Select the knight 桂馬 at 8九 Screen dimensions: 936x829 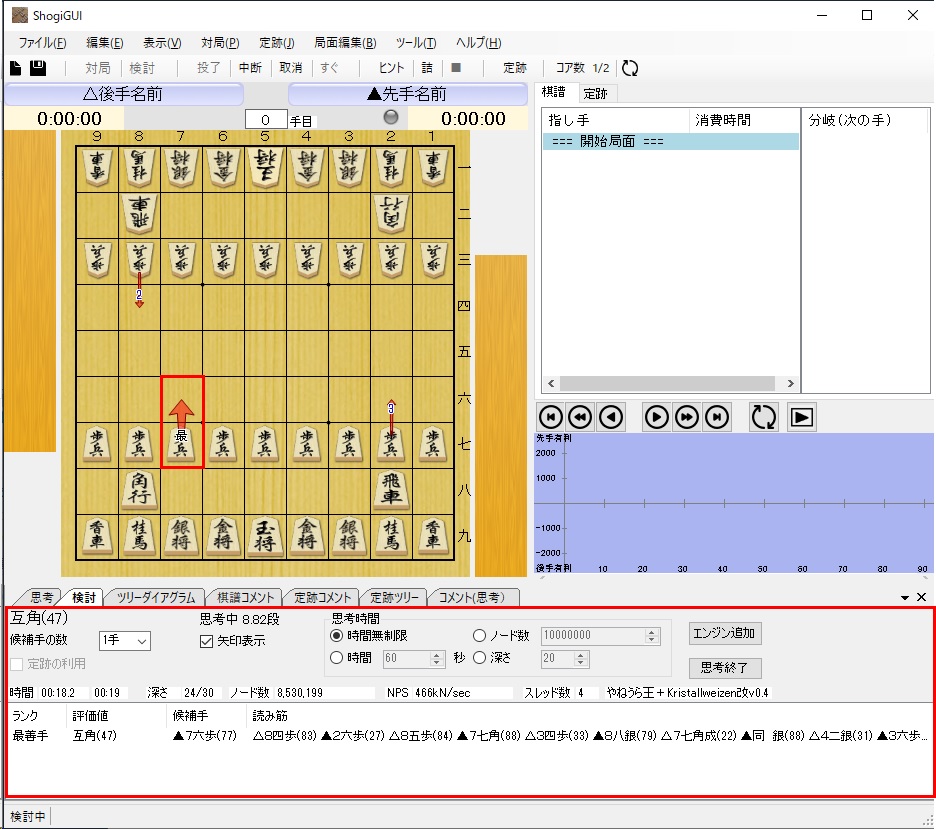tap(139, 535)
